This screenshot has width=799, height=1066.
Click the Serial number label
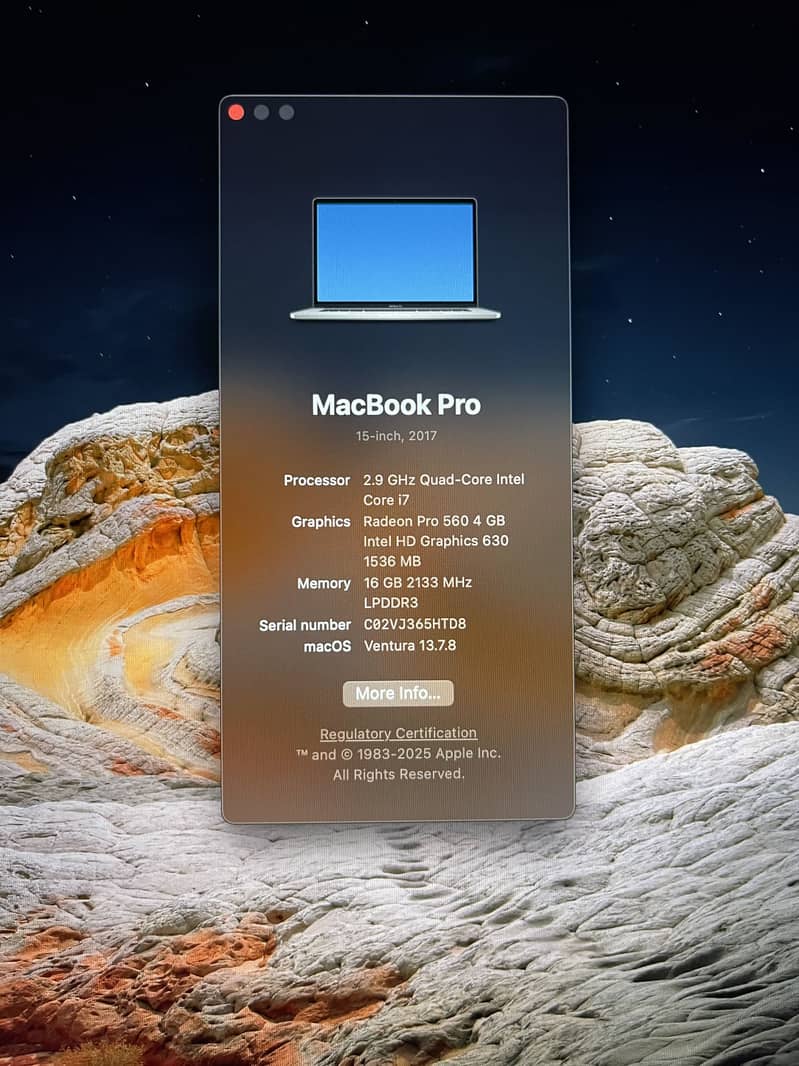[x=305, y=625]
